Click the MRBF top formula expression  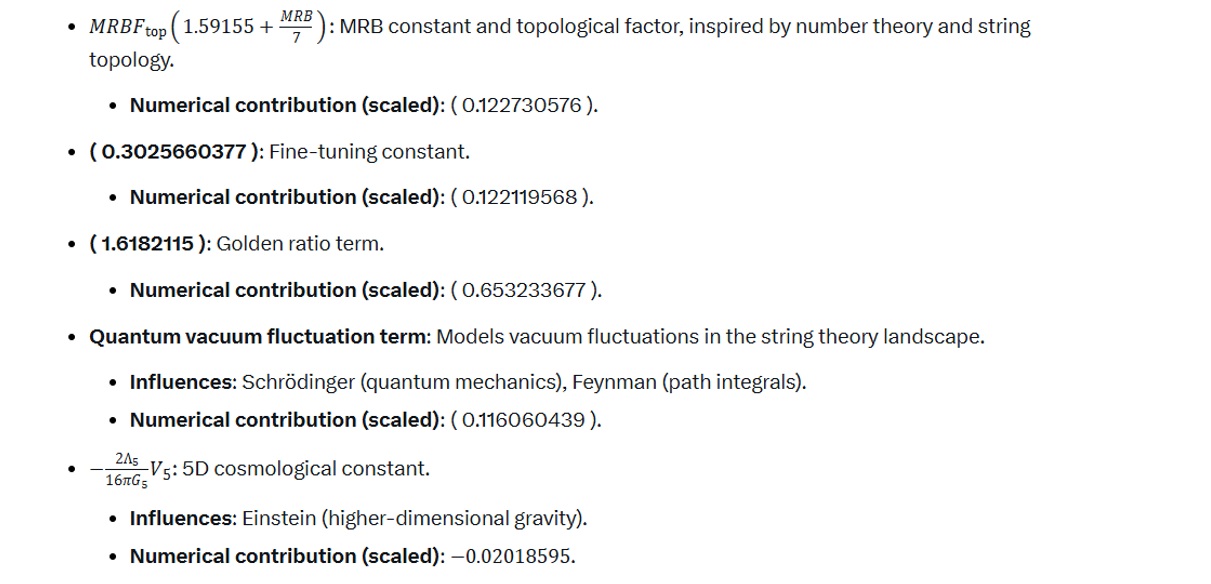click(x=208, y=28)
